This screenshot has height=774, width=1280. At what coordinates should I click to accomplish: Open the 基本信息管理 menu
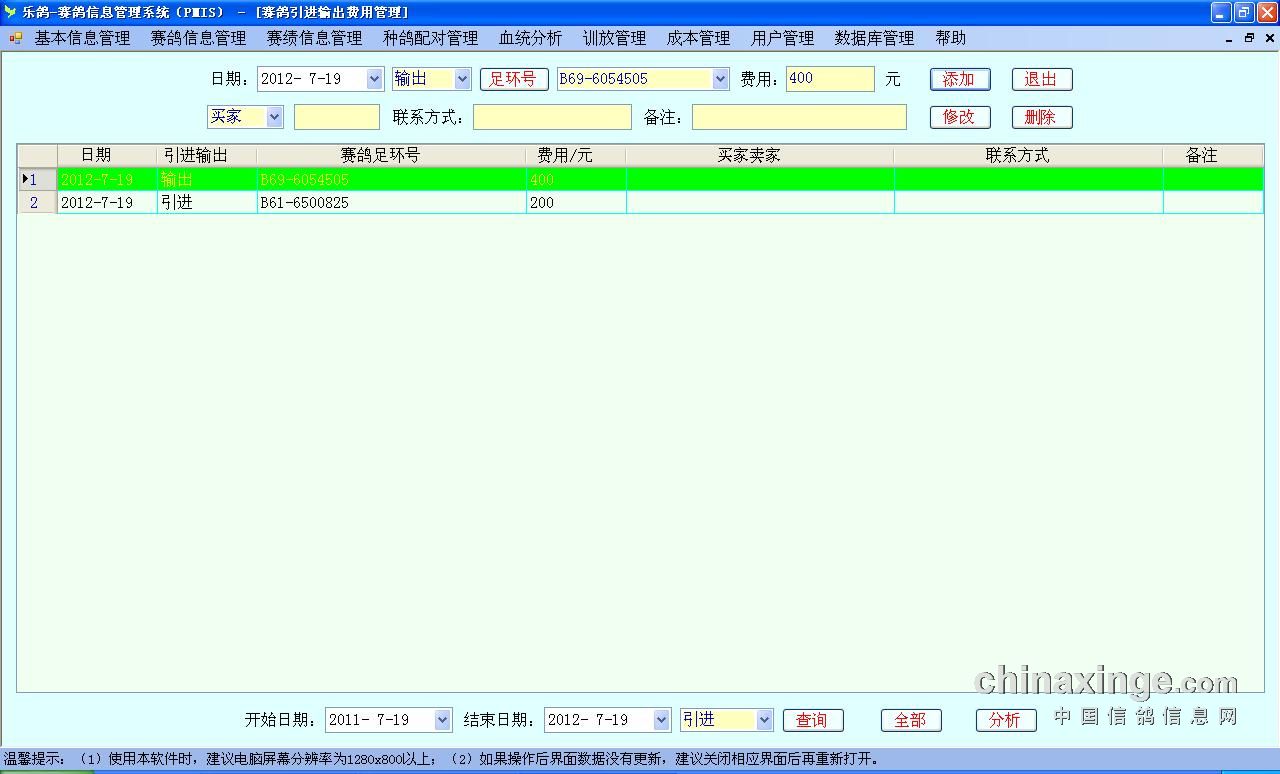82,38
